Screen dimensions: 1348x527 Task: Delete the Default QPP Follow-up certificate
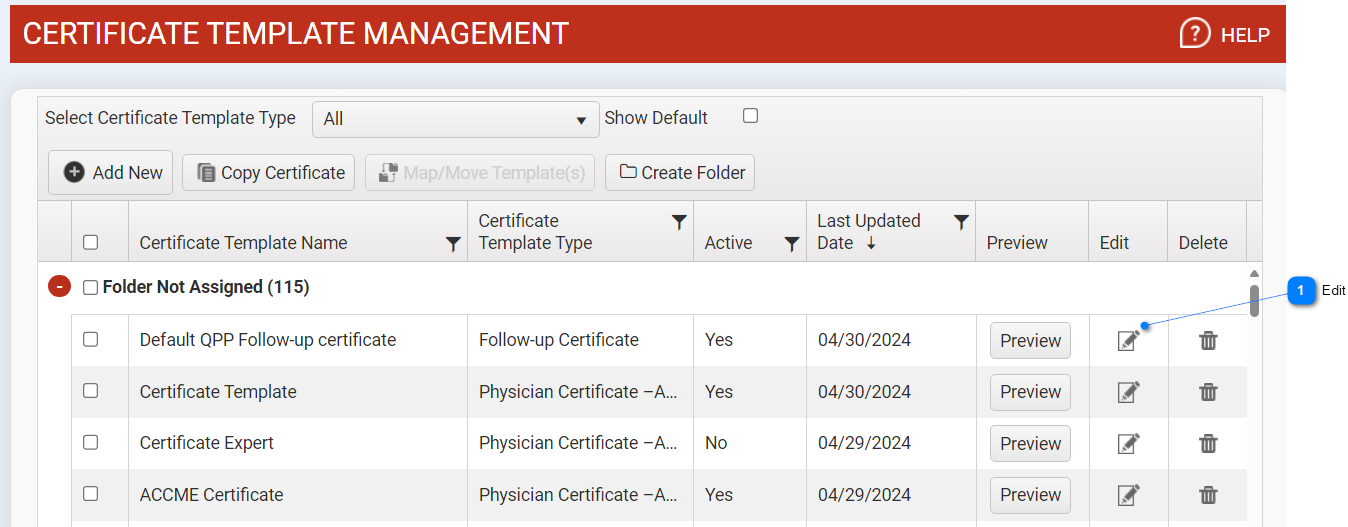[1208, 341]
